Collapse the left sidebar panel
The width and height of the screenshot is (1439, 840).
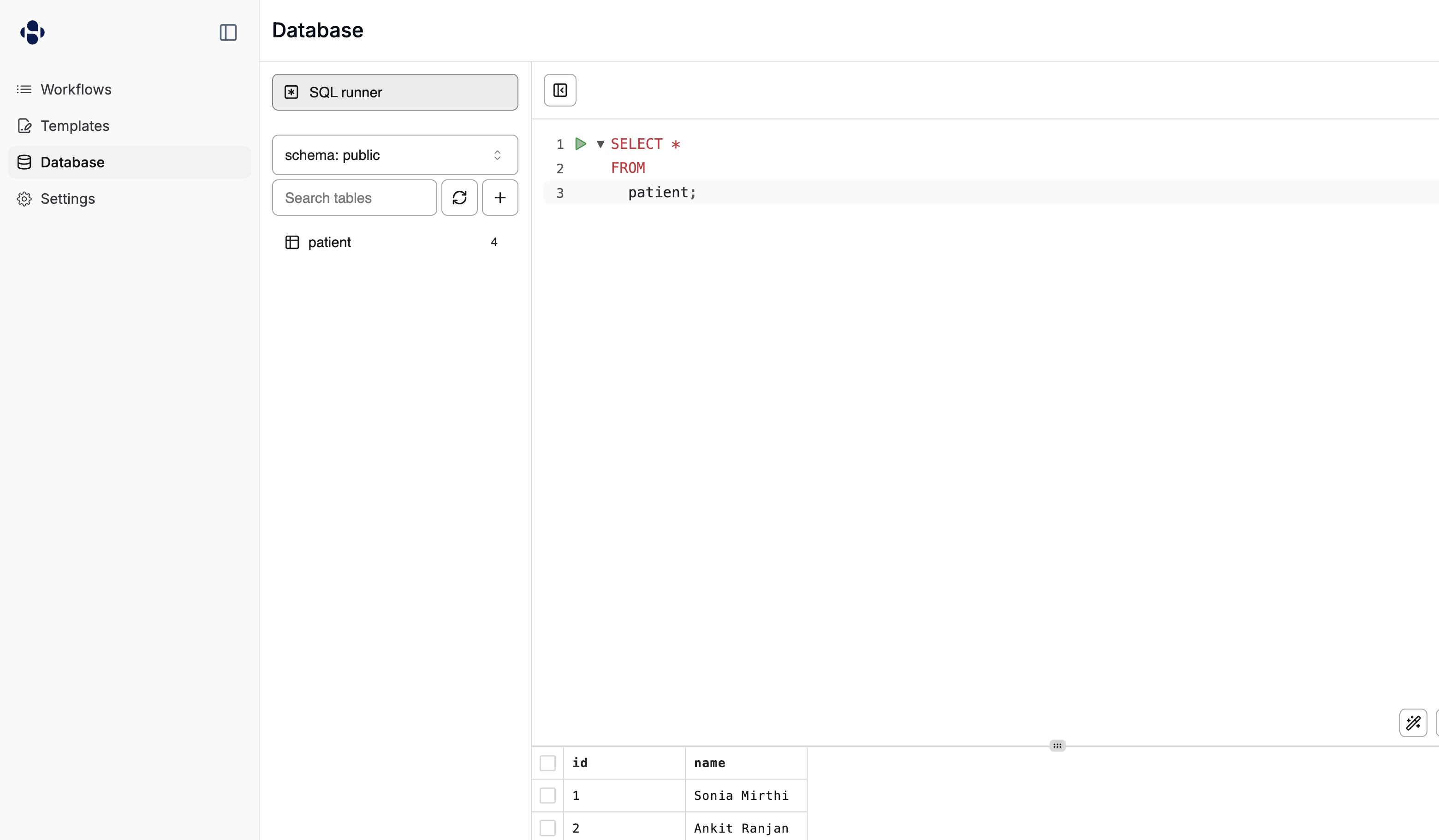pos(228,33)
